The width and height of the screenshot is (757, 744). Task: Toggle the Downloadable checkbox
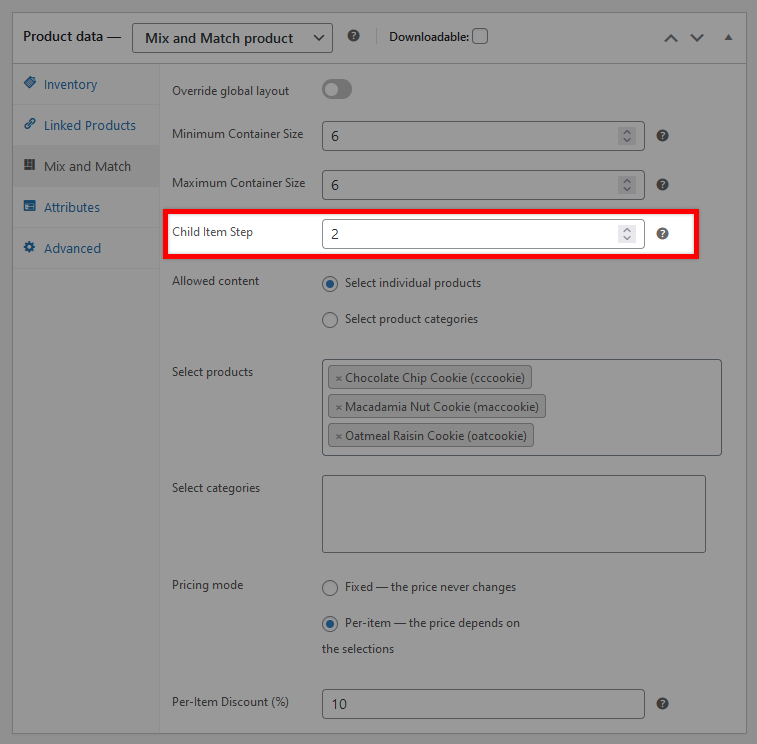point(480,36)
